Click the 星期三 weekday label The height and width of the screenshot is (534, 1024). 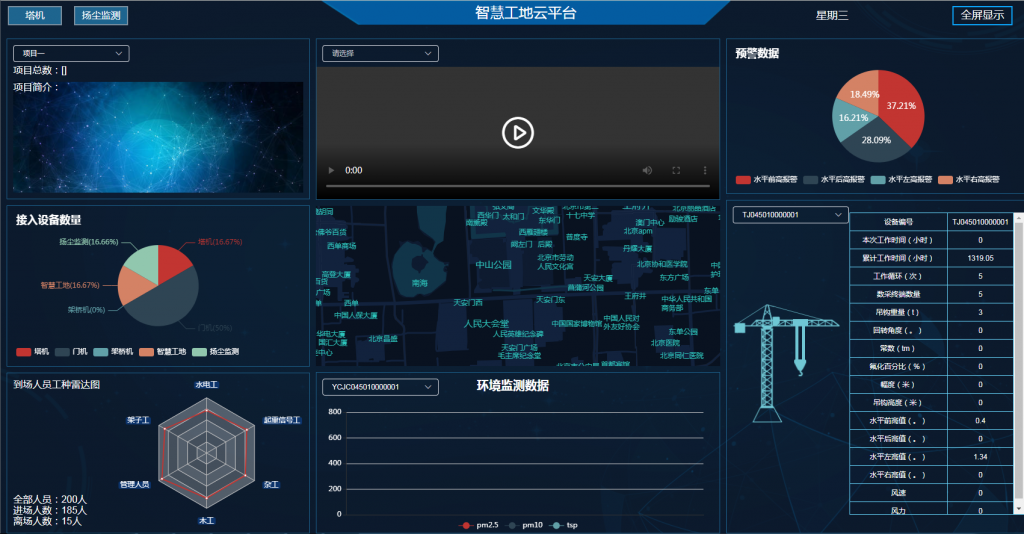tap(832, 15)
